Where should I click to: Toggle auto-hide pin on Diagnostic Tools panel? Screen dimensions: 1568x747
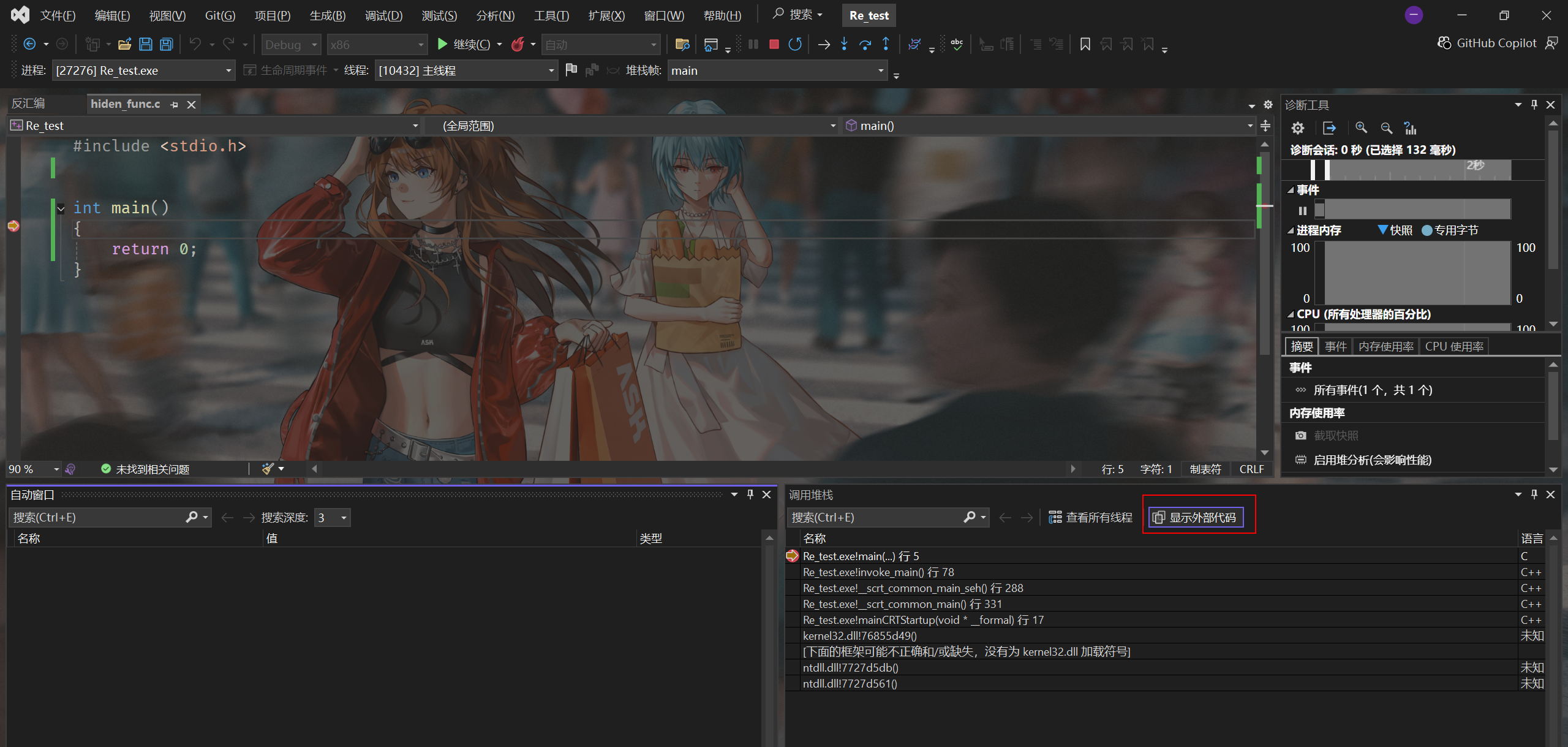(1534, 105)
